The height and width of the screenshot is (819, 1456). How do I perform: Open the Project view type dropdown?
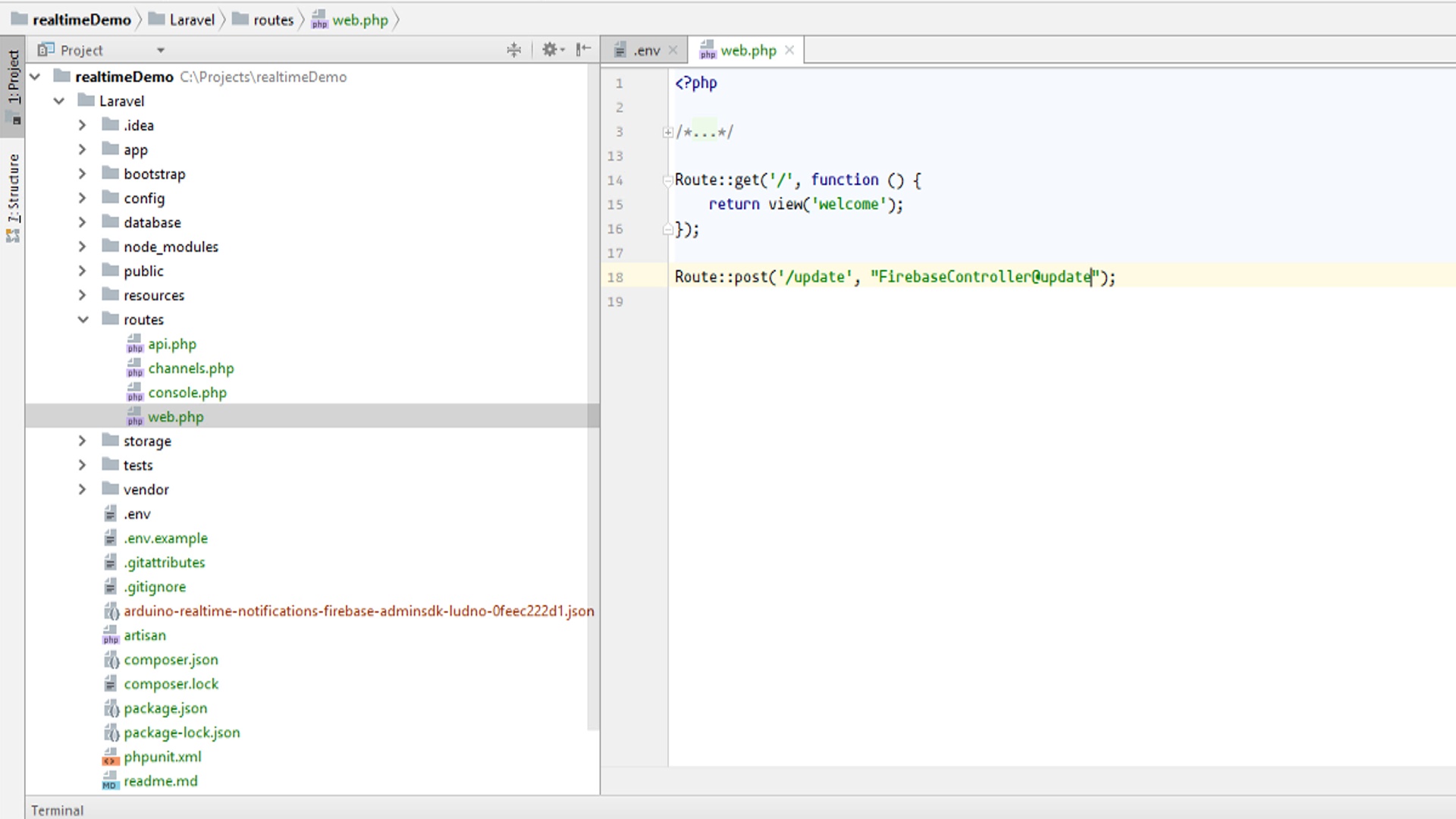coord(161,50)
